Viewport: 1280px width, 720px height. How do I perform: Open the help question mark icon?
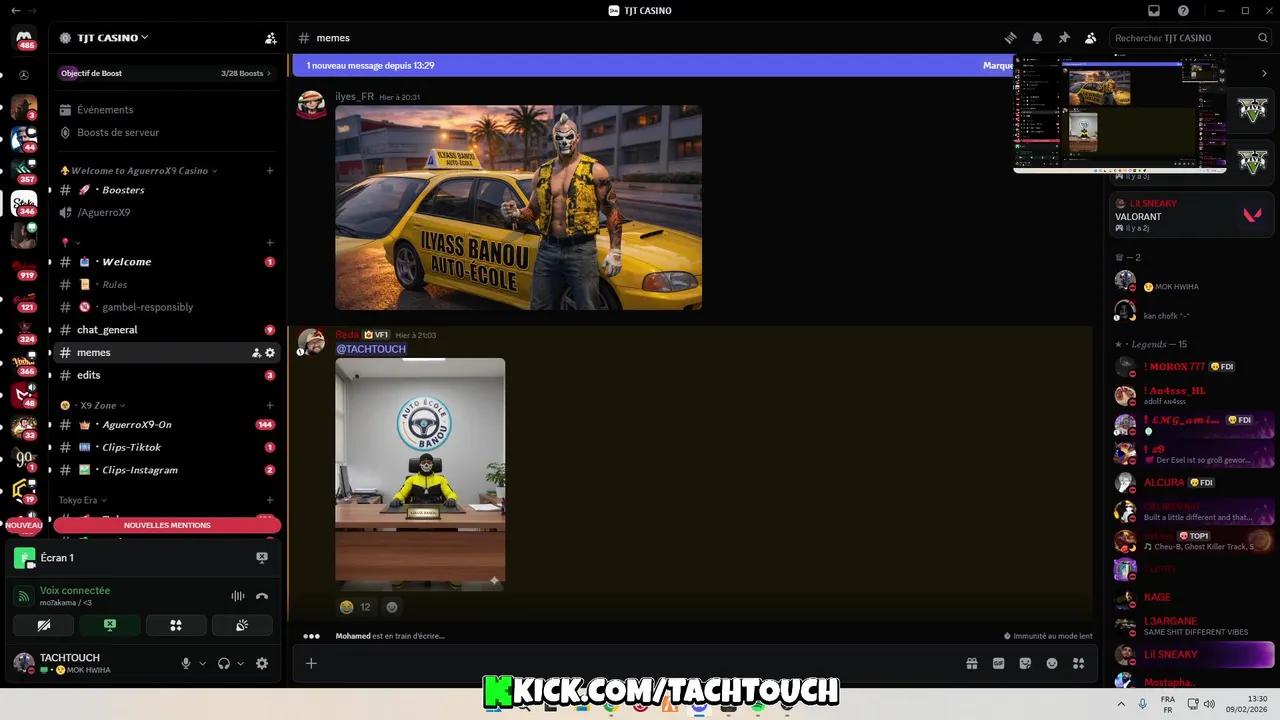1184,11
